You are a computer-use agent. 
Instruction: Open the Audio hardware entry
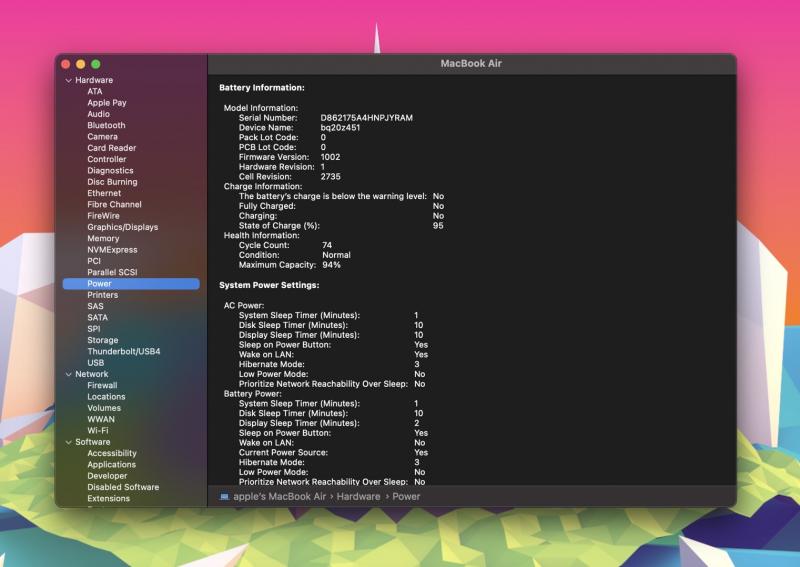98,114
